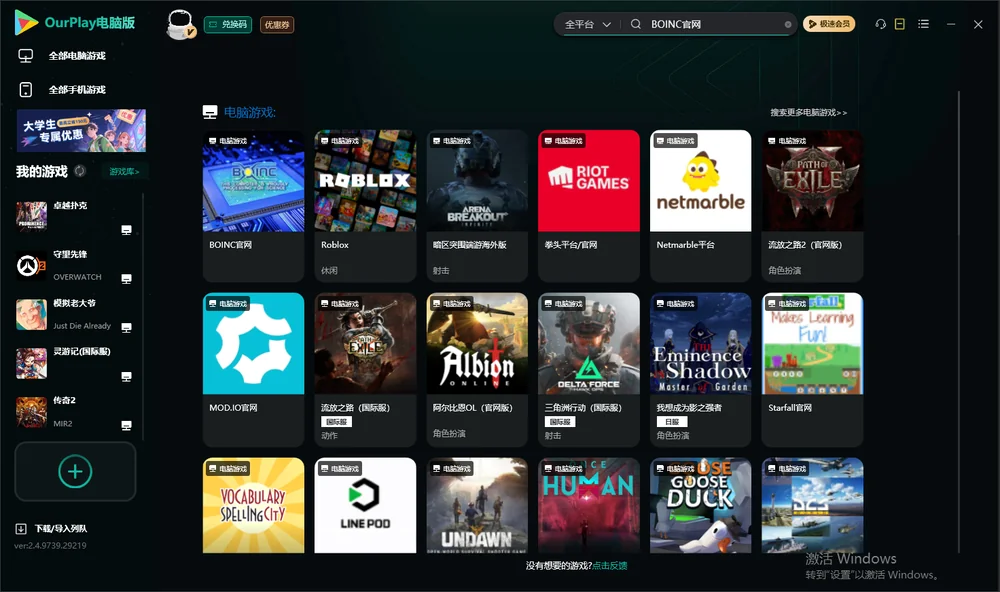
Task: Go to 全部电脑游戏 section
Action: (62, 56)
